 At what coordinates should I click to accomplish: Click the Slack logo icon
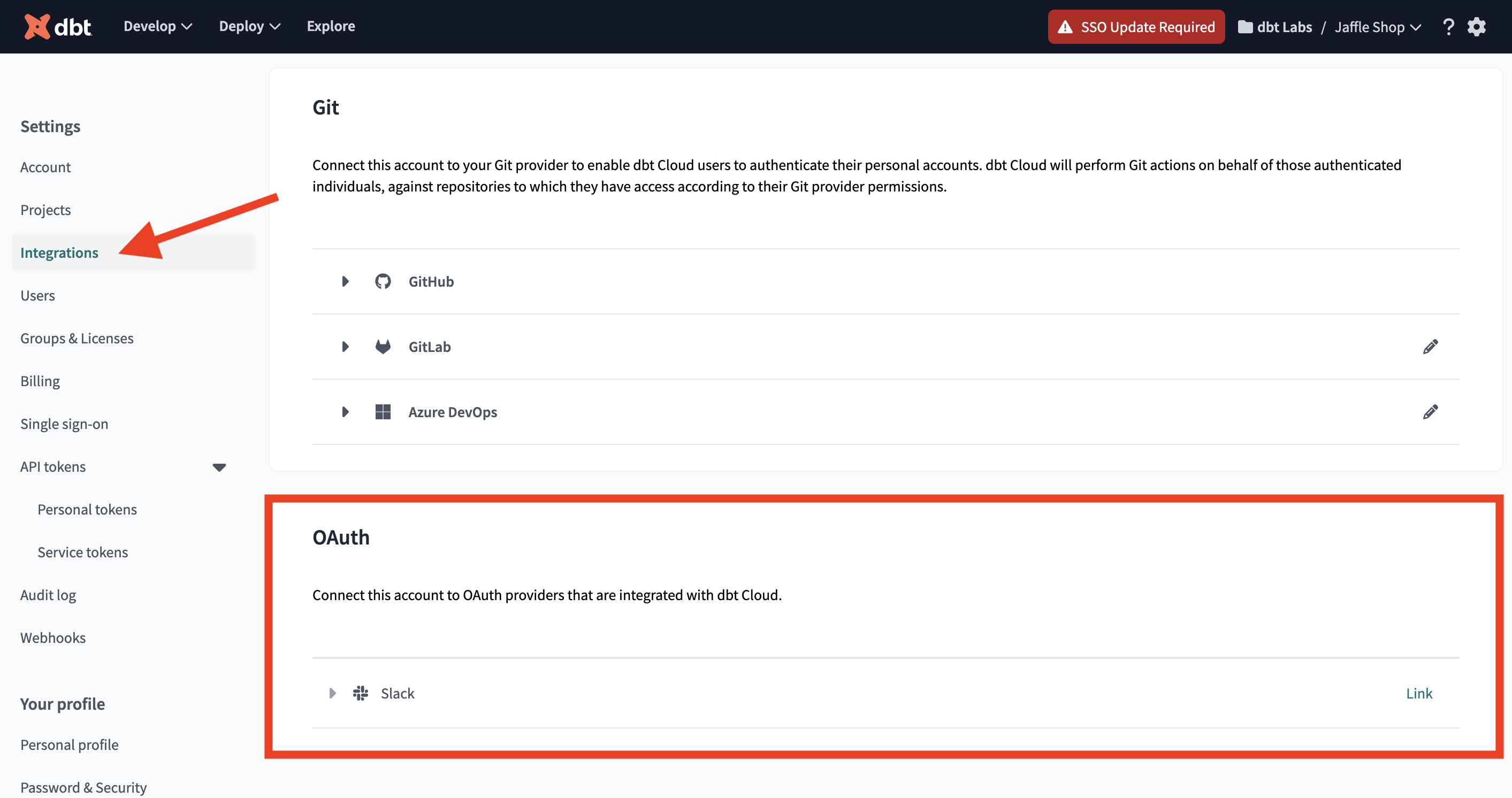pos(361,693)
